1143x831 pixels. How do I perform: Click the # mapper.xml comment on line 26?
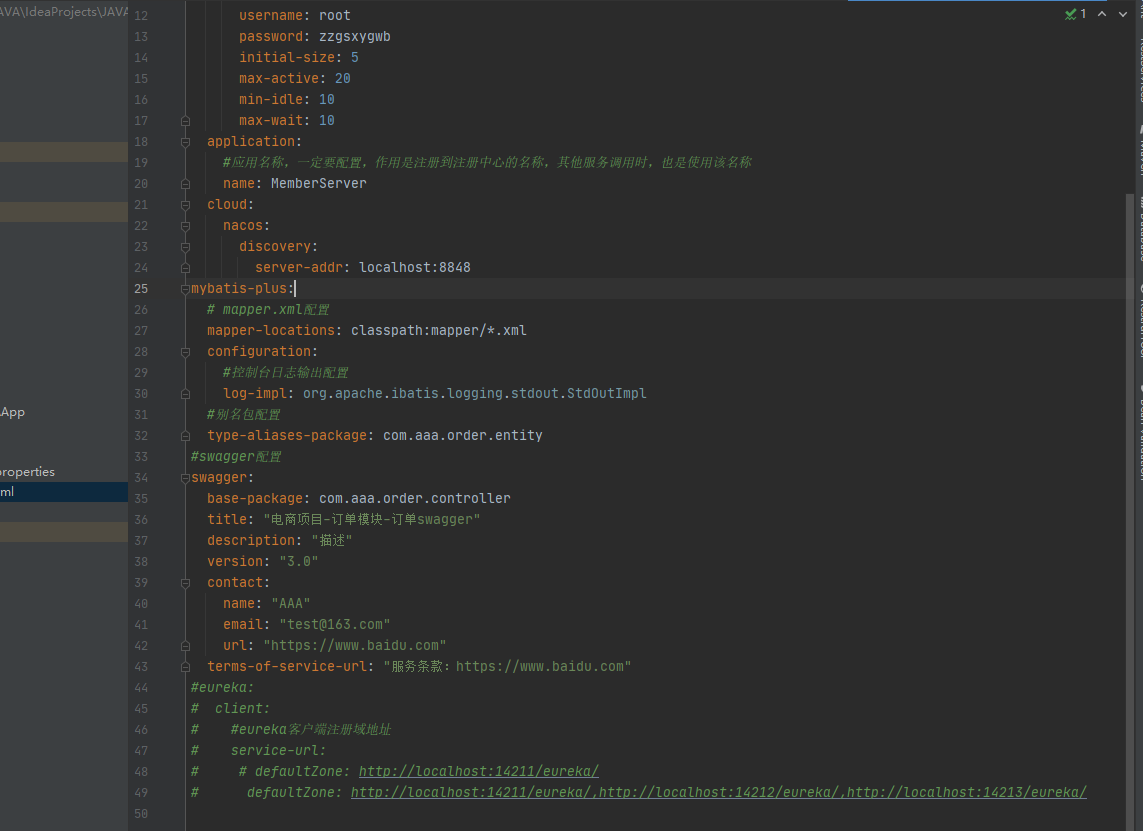click(x=268, y=310)
